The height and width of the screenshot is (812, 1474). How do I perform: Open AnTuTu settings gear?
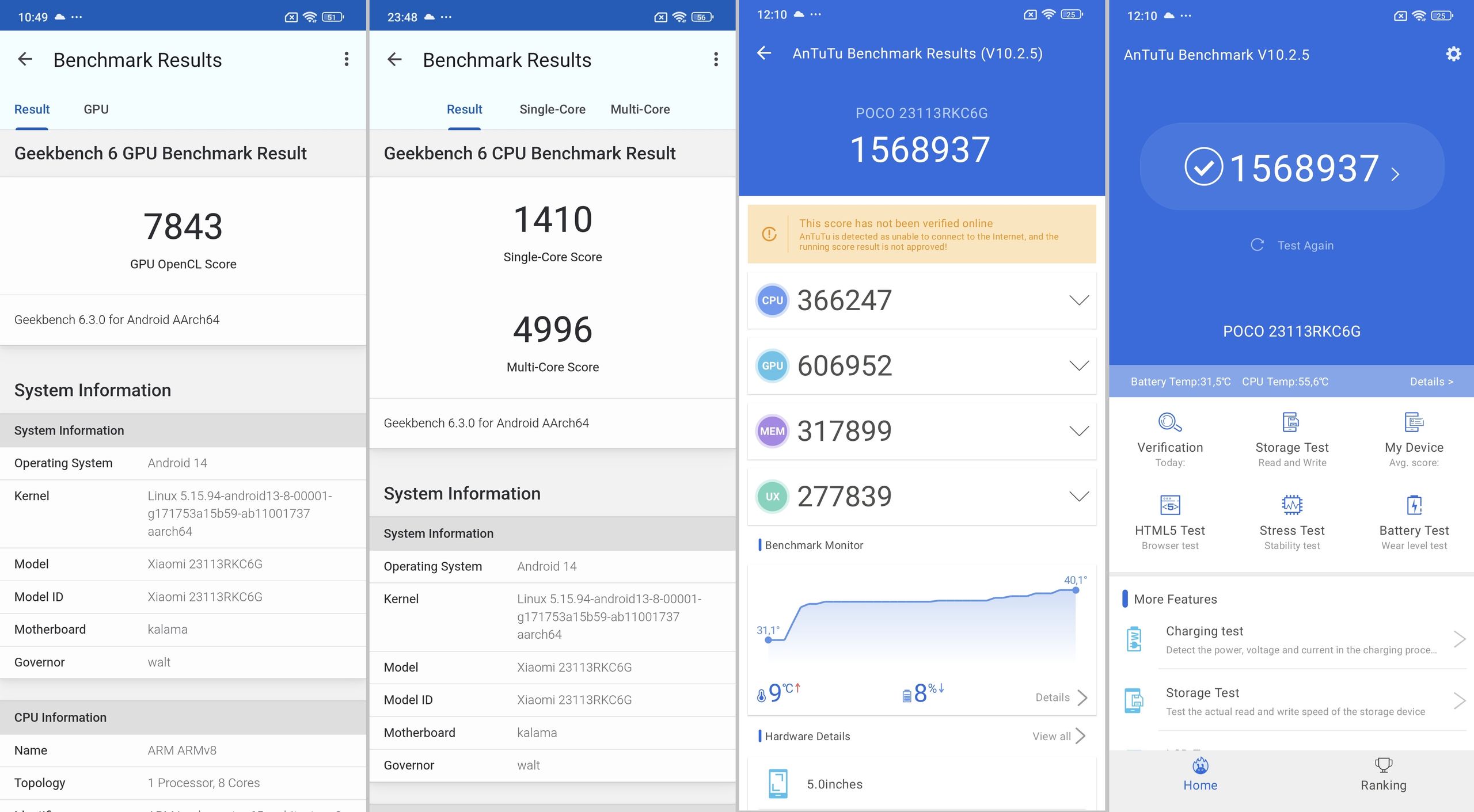(1453, 54)
